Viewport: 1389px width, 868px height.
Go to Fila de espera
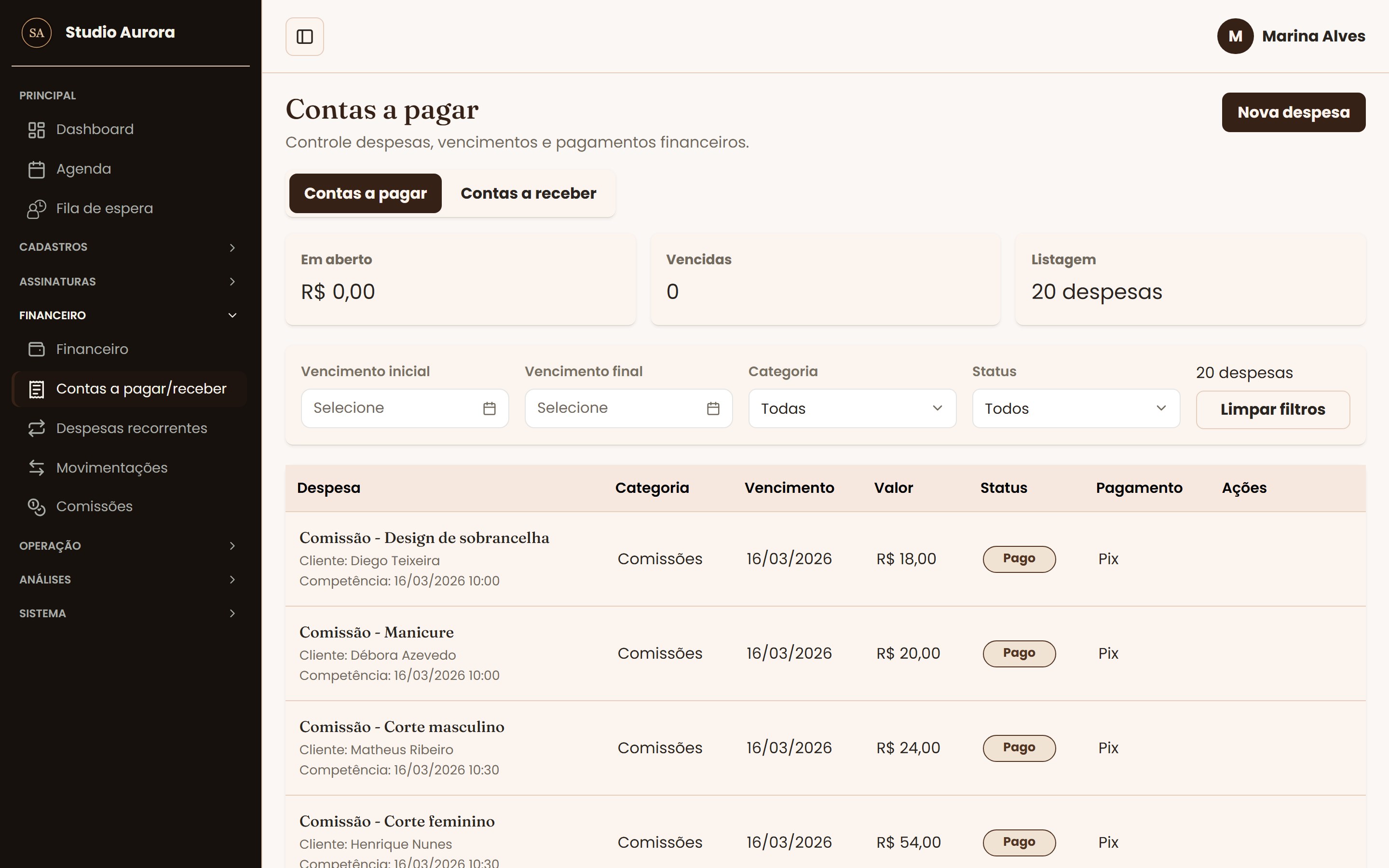tap(130, 209)
